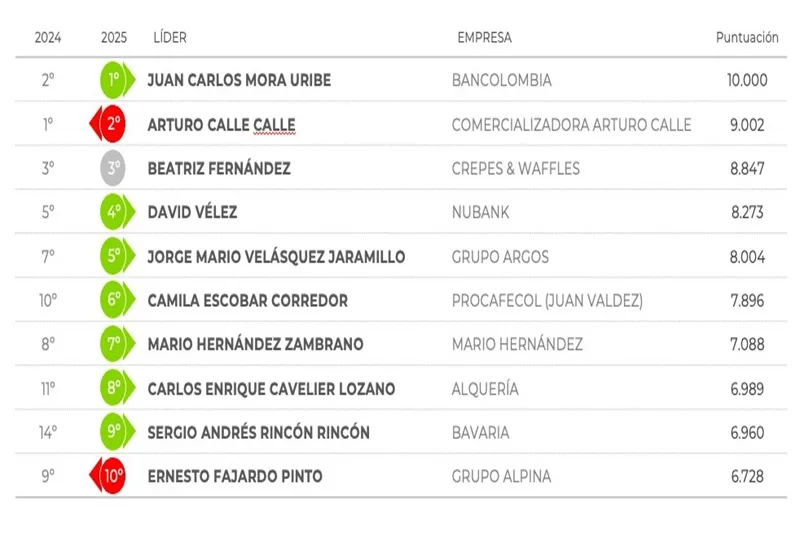Click the red 2º rank badge
800x533 pixels.
coord(113,125)
